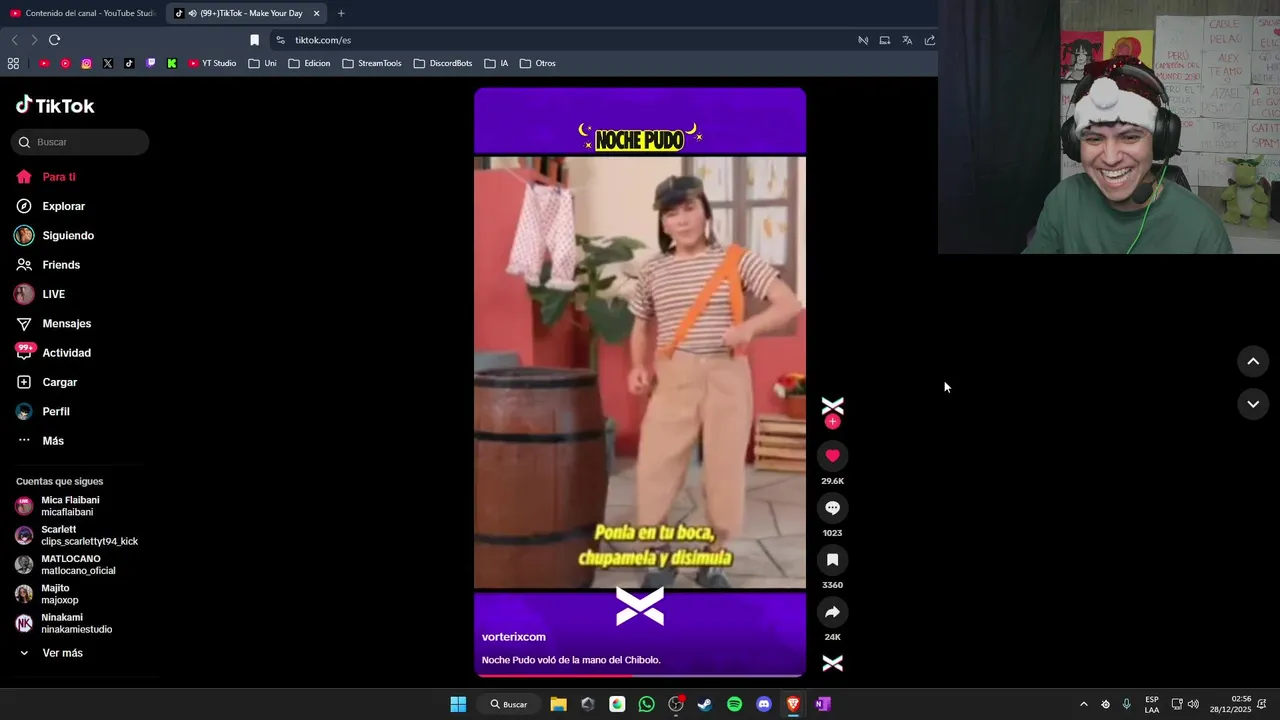Show hidden system tray icons chevron
The width and height of the screenshot is (1280, 720).
[x=1083, y=704]
